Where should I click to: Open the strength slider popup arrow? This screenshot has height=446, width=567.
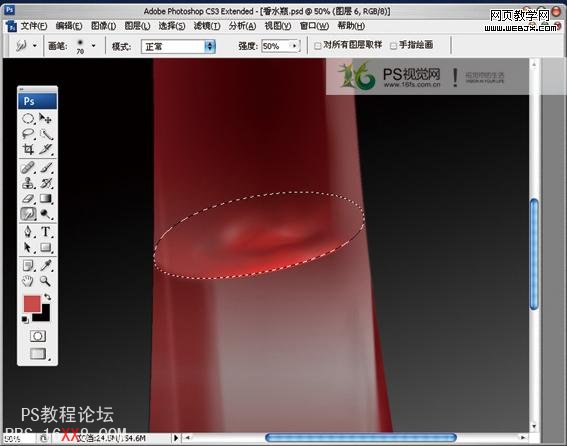pos(295,46)
